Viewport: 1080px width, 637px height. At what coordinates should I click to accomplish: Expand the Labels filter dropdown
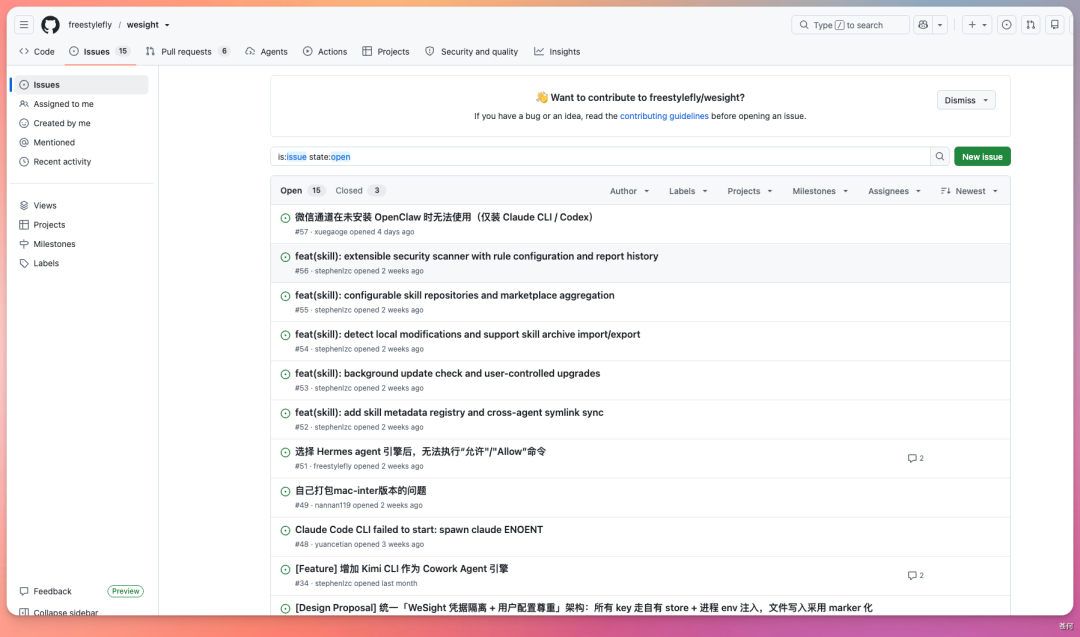[x=688, y=191]
